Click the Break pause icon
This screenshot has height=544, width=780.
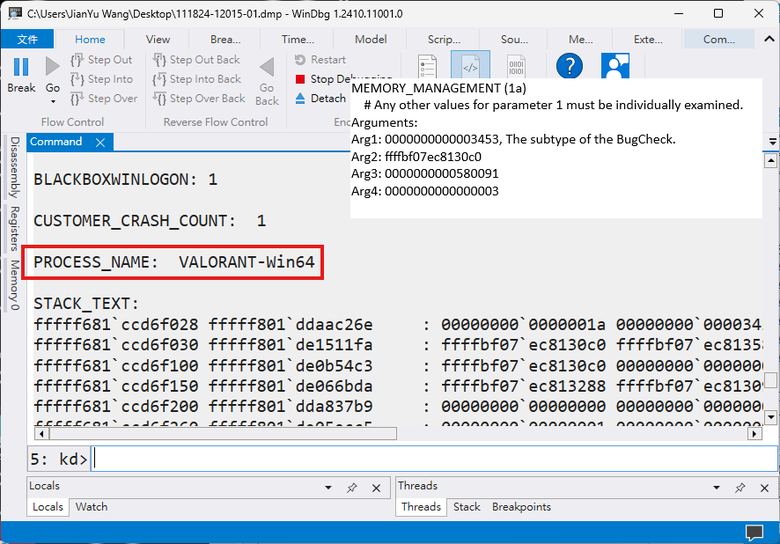point(21,67)
